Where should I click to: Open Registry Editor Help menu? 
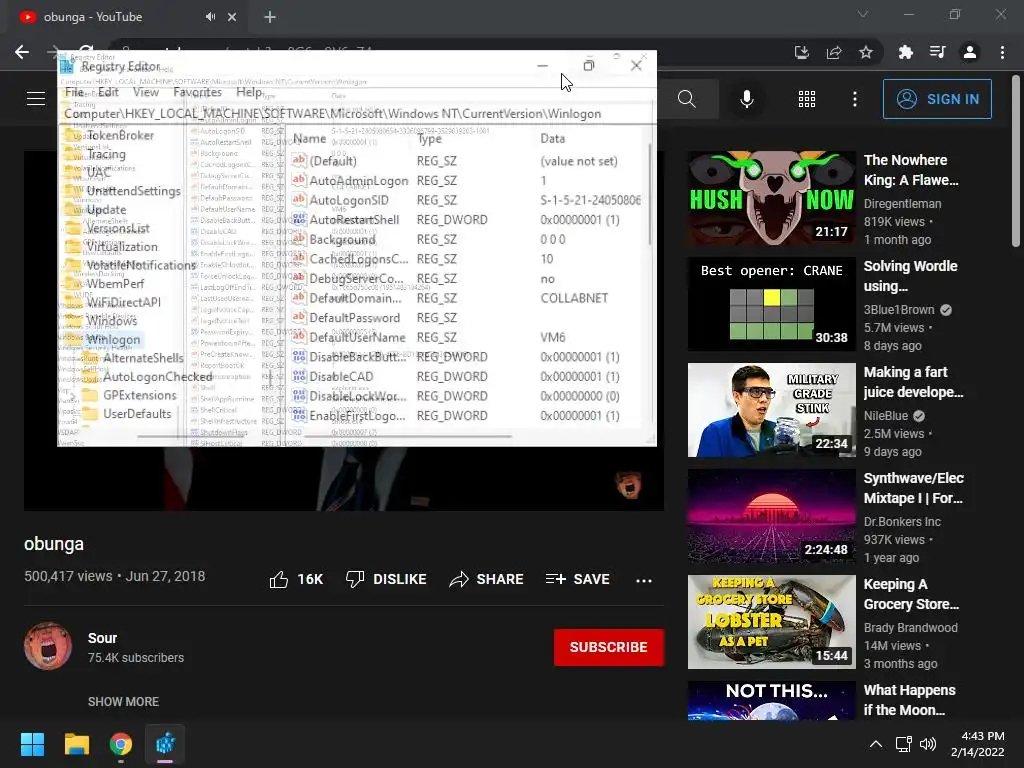coord(249,92)
